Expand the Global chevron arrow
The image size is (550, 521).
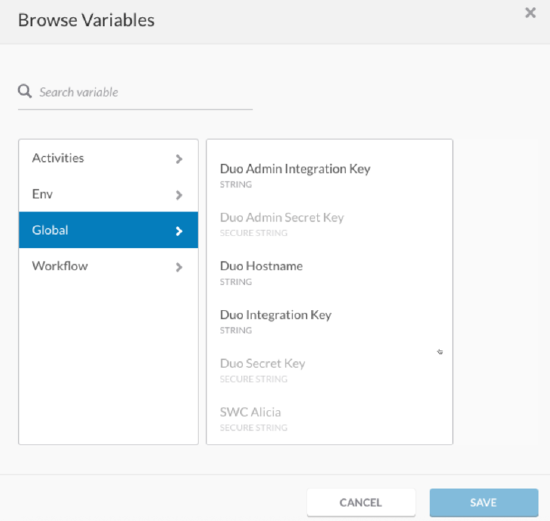pyautogui.click(x=179, y=231)
